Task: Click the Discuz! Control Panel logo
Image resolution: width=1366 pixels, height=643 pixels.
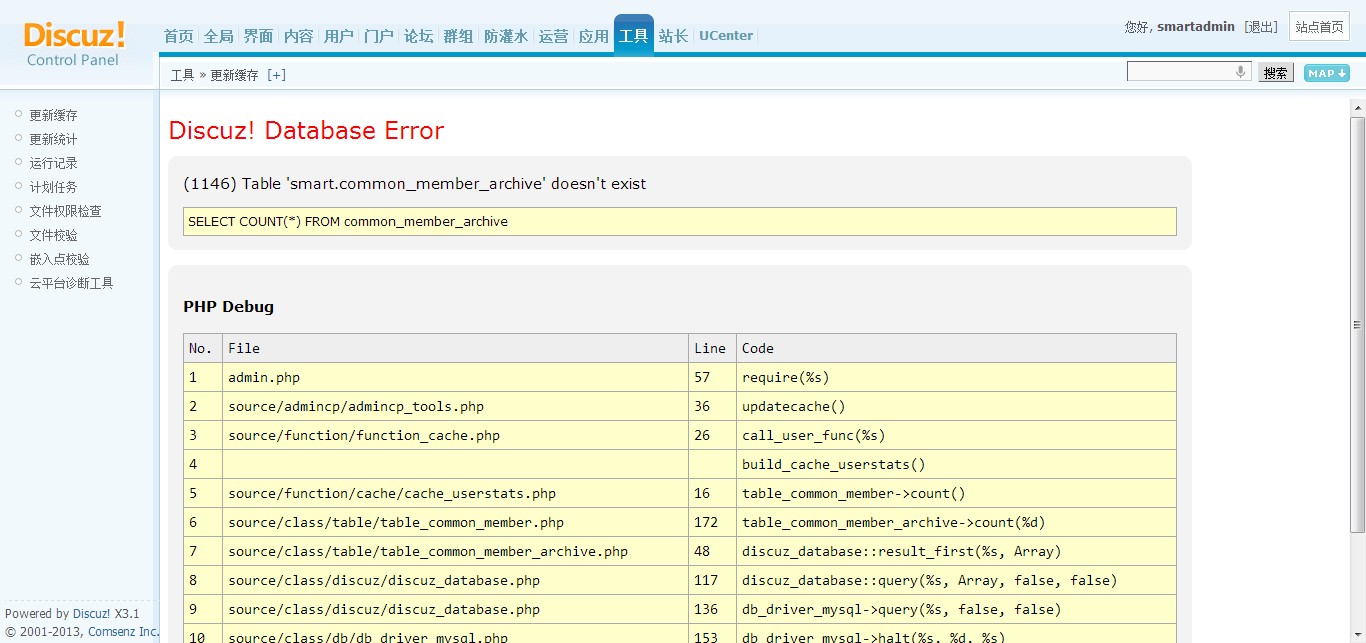Action: click(x=74, y=44)
